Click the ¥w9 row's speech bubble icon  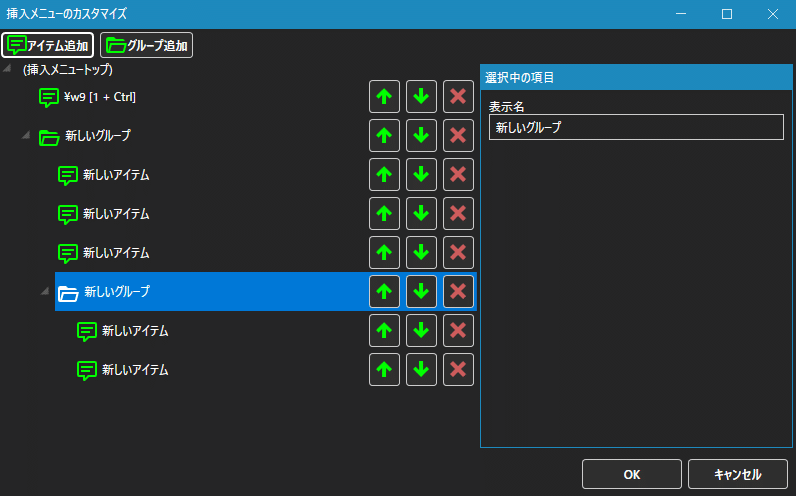pyautogui.click(x=49, y=97)
